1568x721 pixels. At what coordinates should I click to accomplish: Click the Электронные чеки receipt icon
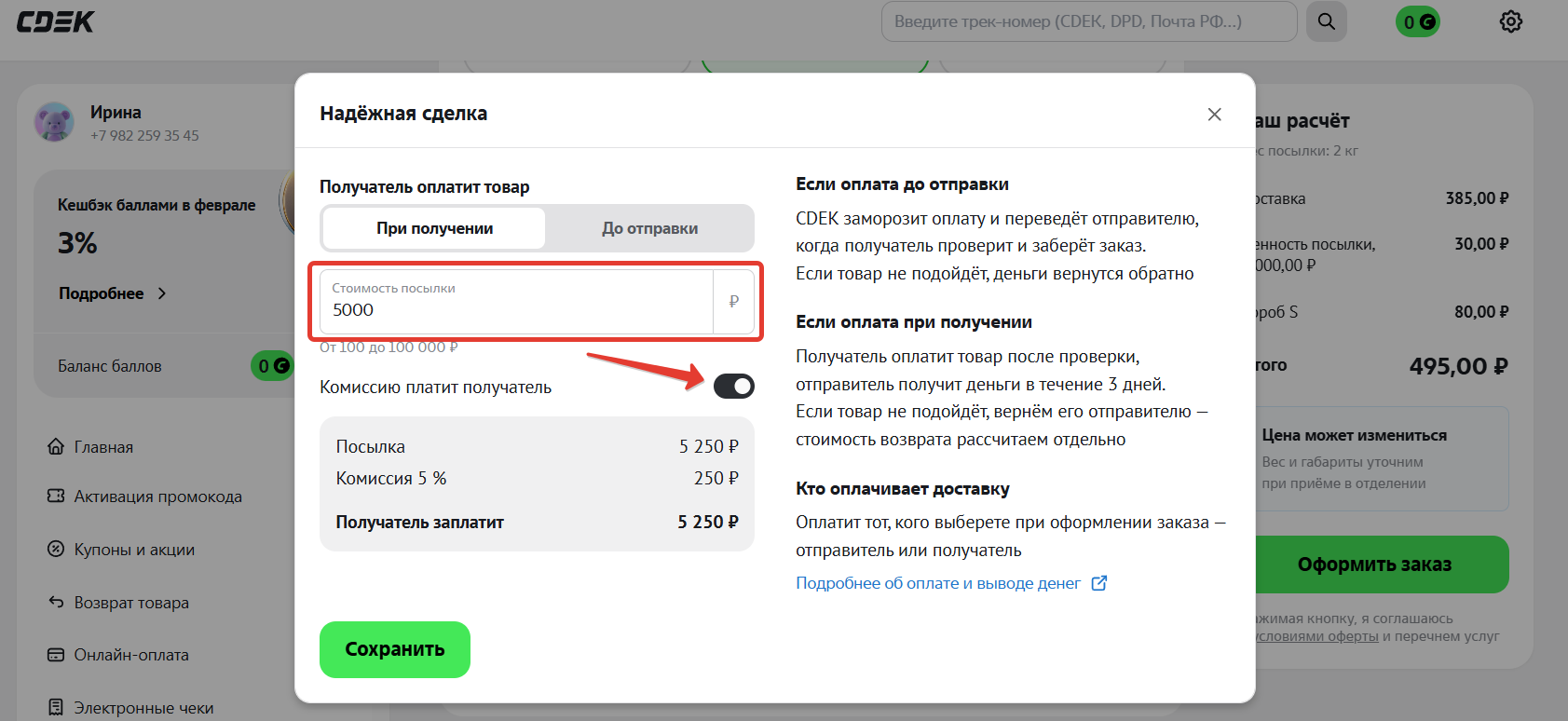(x=56, y=707)
